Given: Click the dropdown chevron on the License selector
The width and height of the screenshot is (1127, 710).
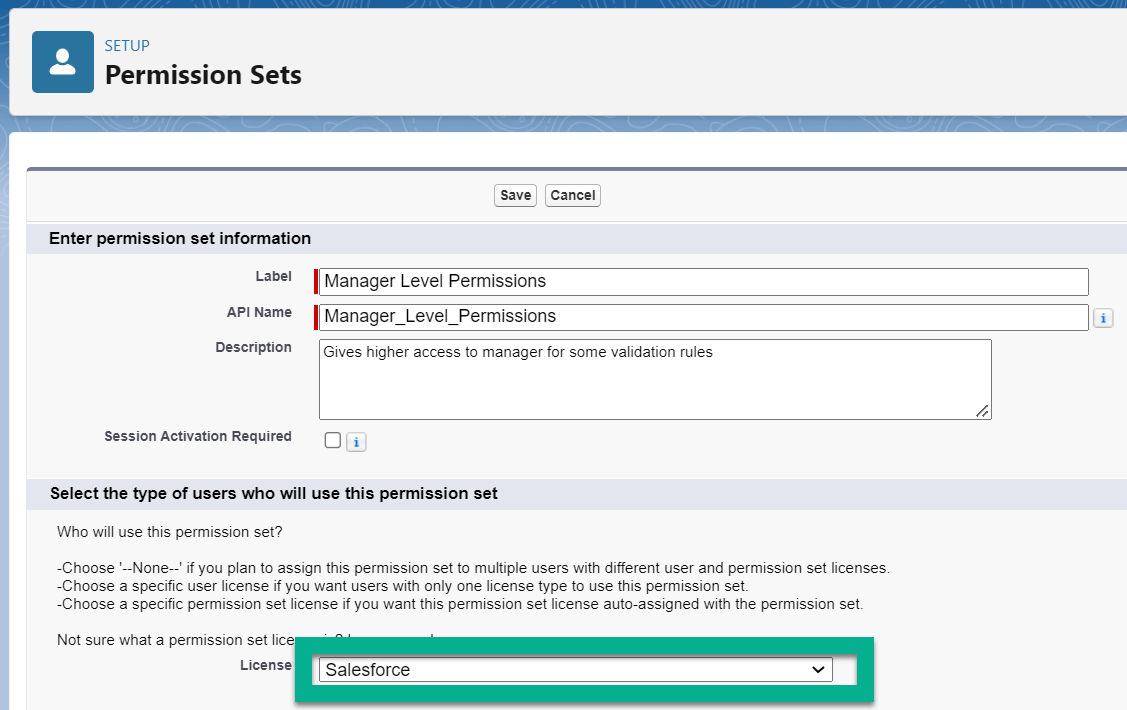Looking at the screenshot, I should (x=820, y=669).
